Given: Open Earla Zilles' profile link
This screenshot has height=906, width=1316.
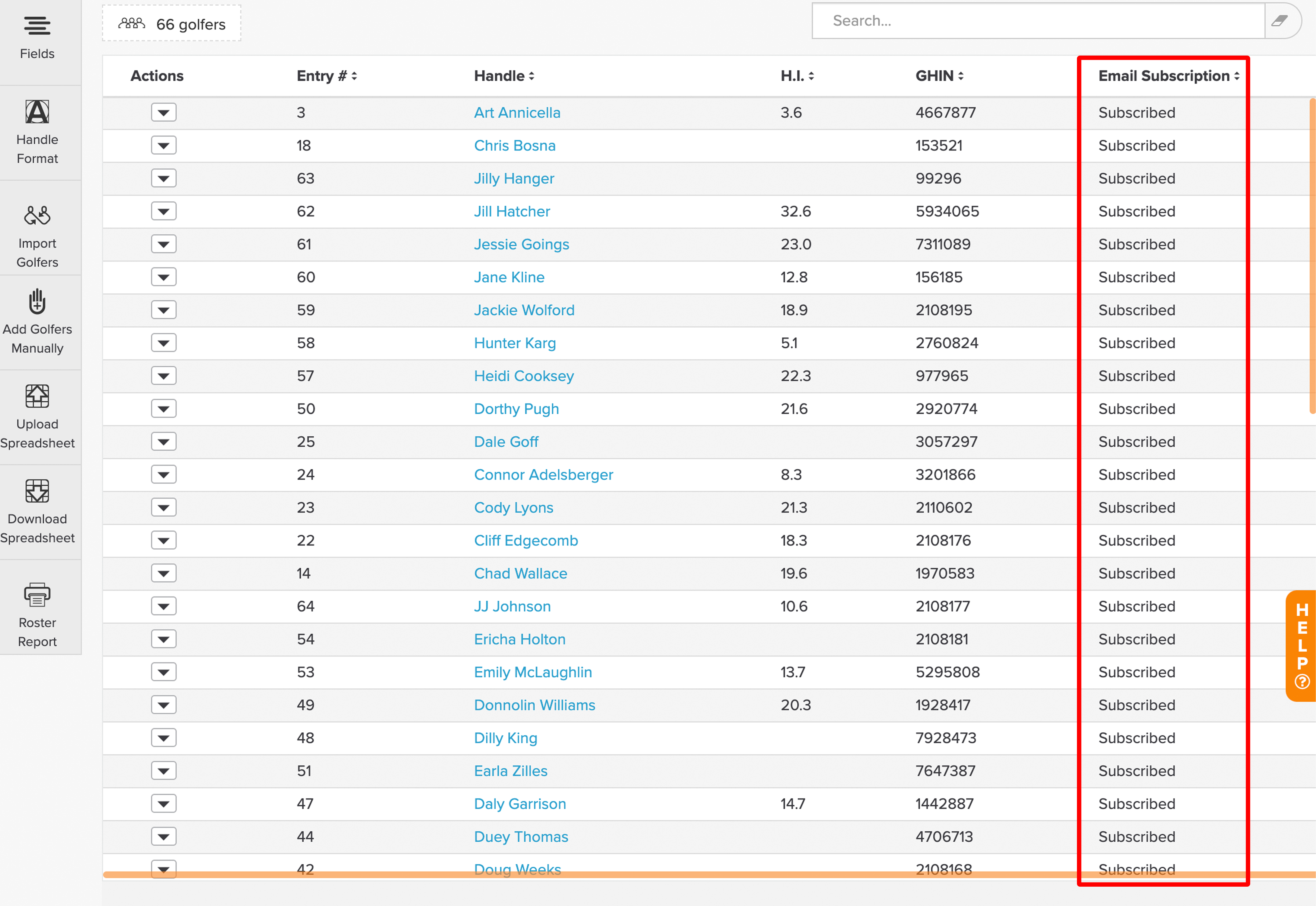Looking at the screenshot, I should tap(510, 771).
